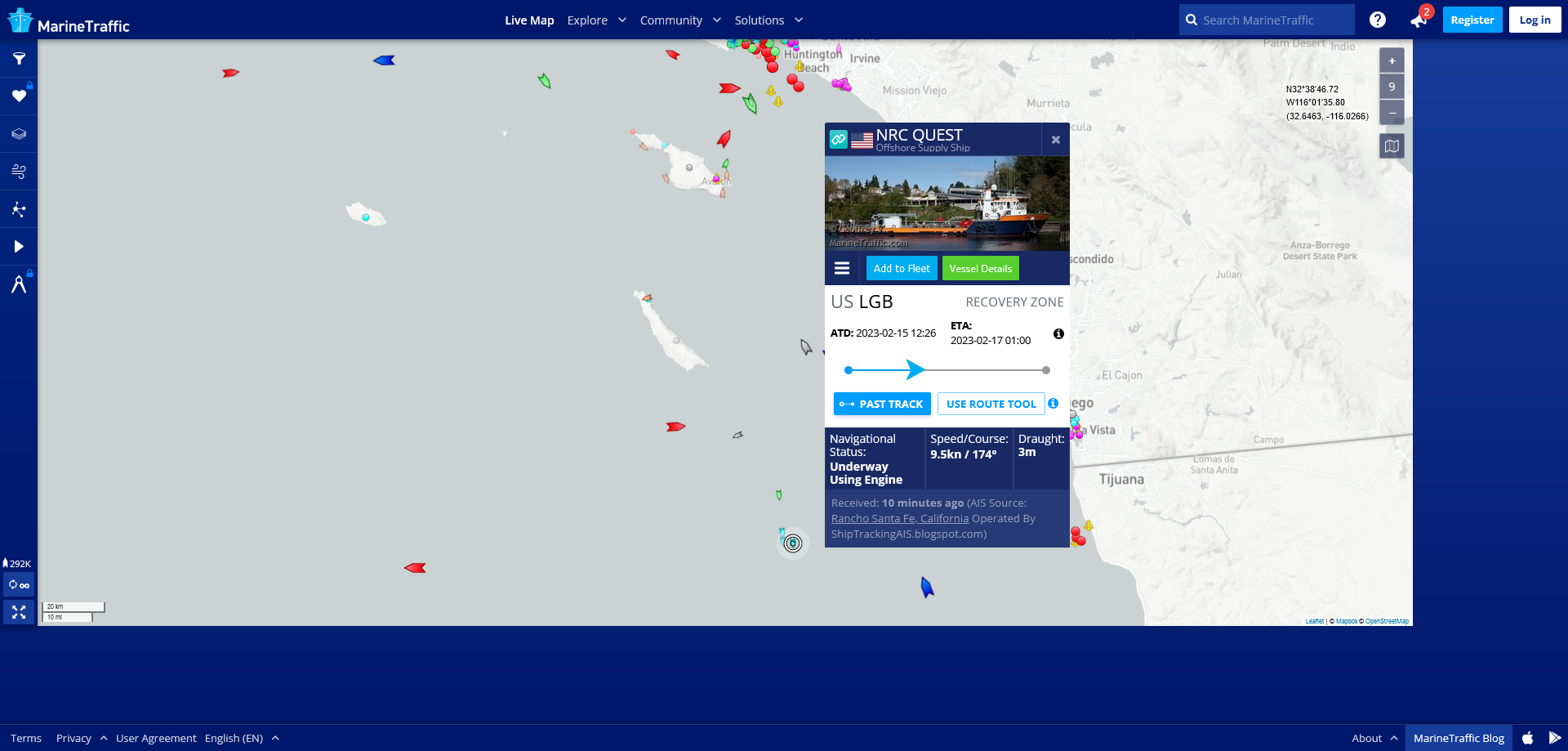Open the map layers icon

[x=19, y=134]
